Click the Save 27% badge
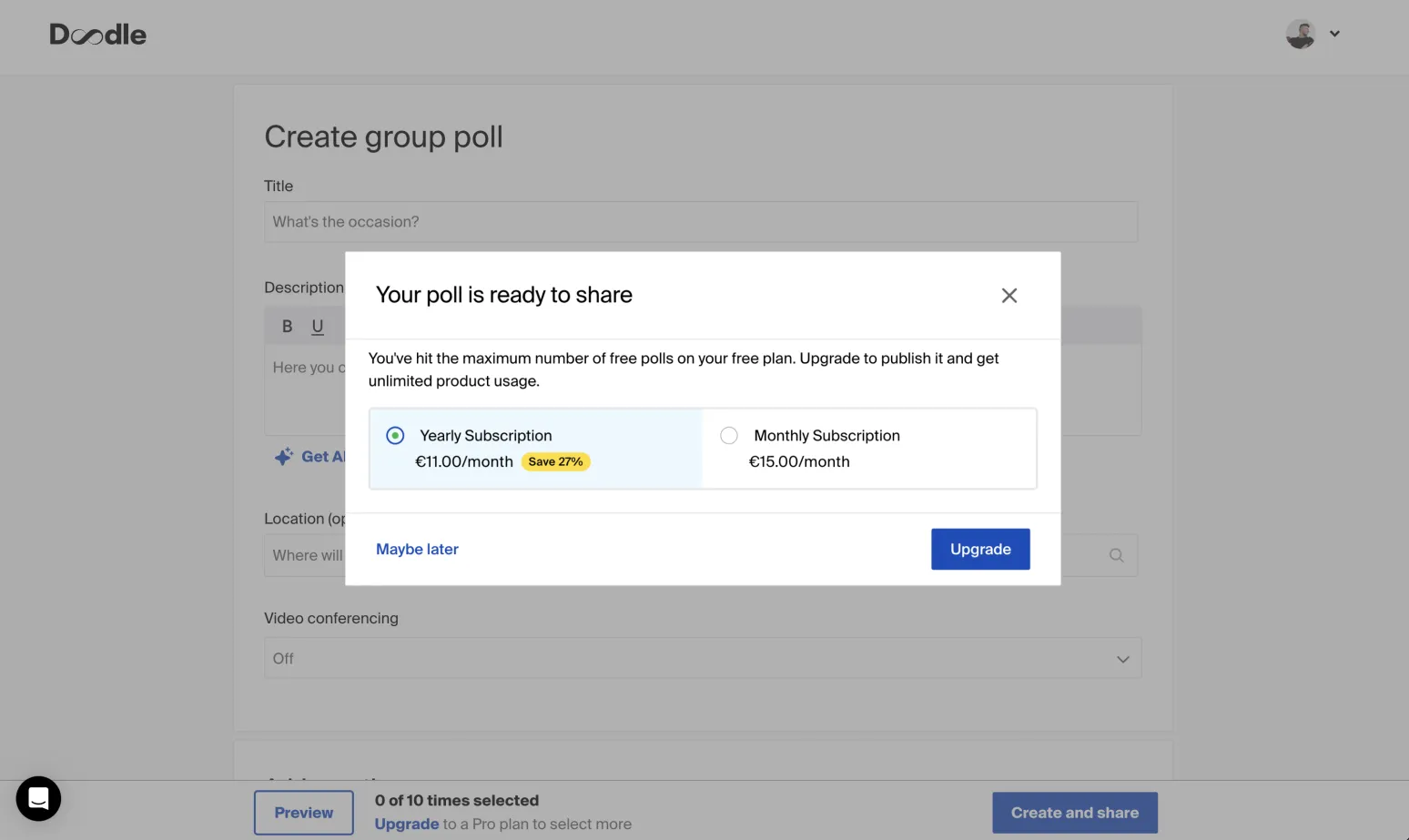Image resolution: width=1409 pixels, height=840 pixels. click(x=555, y=461)
